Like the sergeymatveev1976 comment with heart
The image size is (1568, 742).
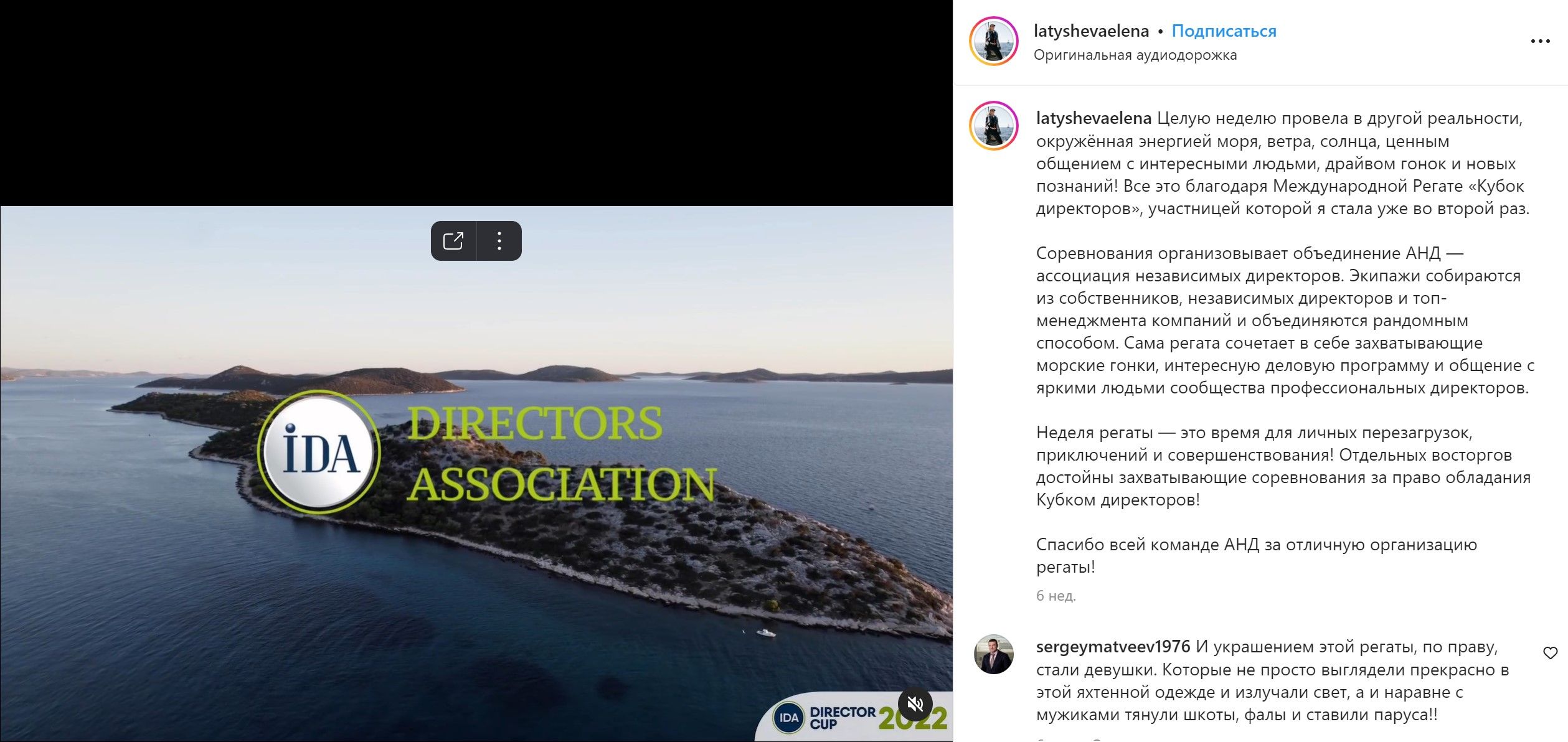click(1550, 653)
